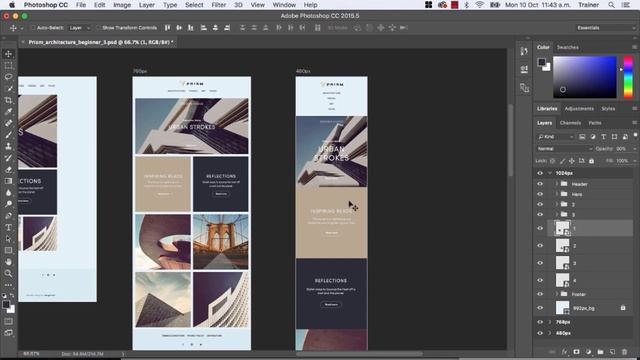Select the Brush tool
Viewport: 640px width, 360px height.
click(8, 135)
